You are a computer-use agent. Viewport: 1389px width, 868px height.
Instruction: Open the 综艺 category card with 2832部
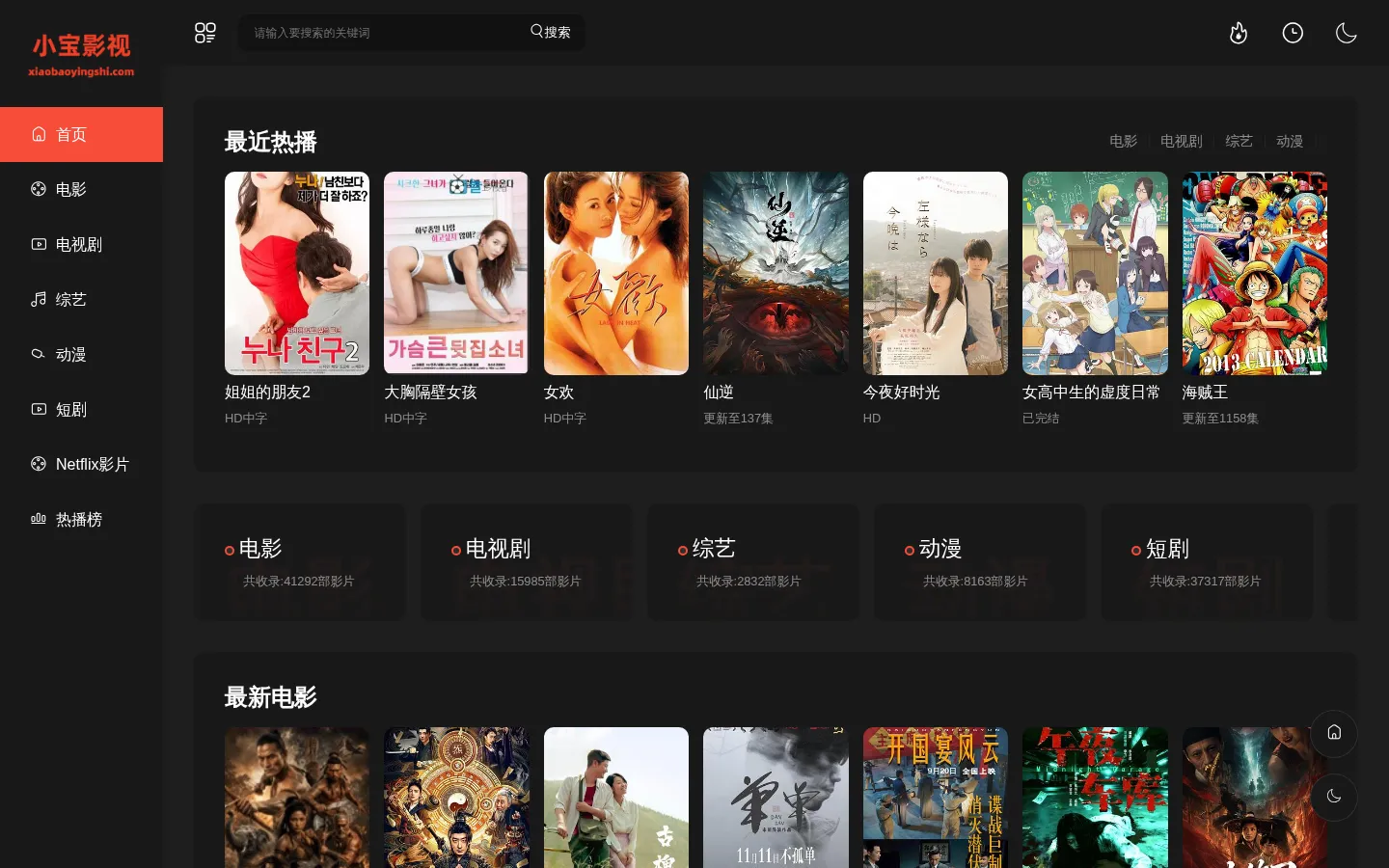coord(753,562)
